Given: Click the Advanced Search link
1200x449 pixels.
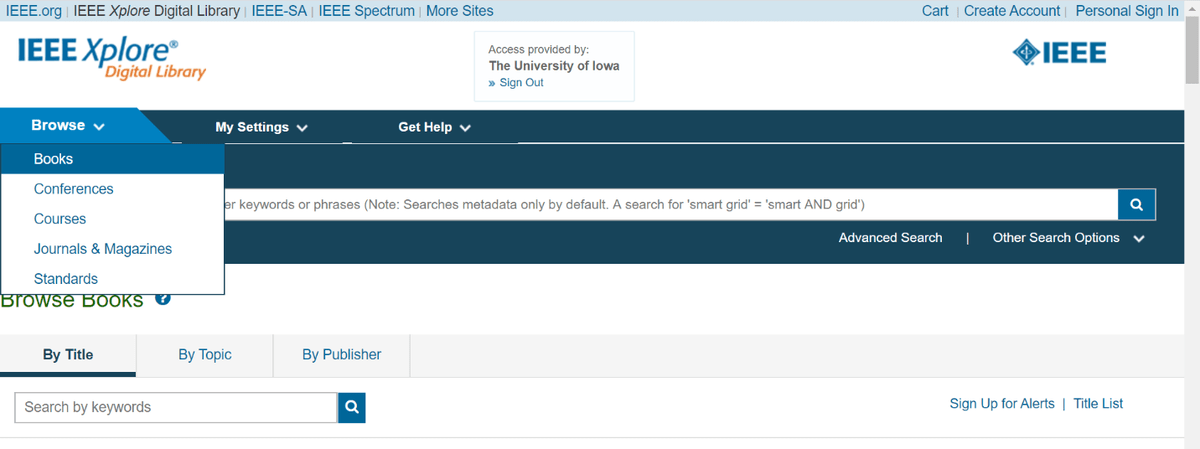Looking at the screenshot, I should (890, 238).
